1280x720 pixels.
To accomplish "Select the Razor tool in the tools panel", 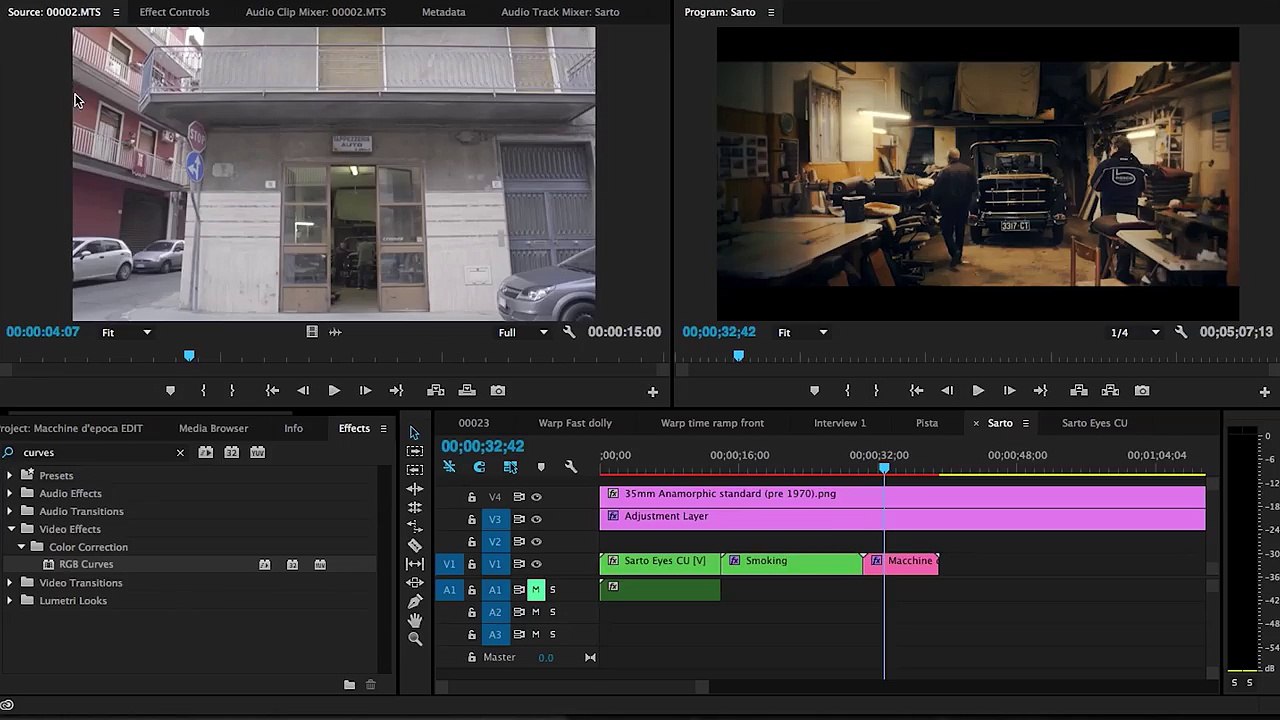I will coord(415,545).
